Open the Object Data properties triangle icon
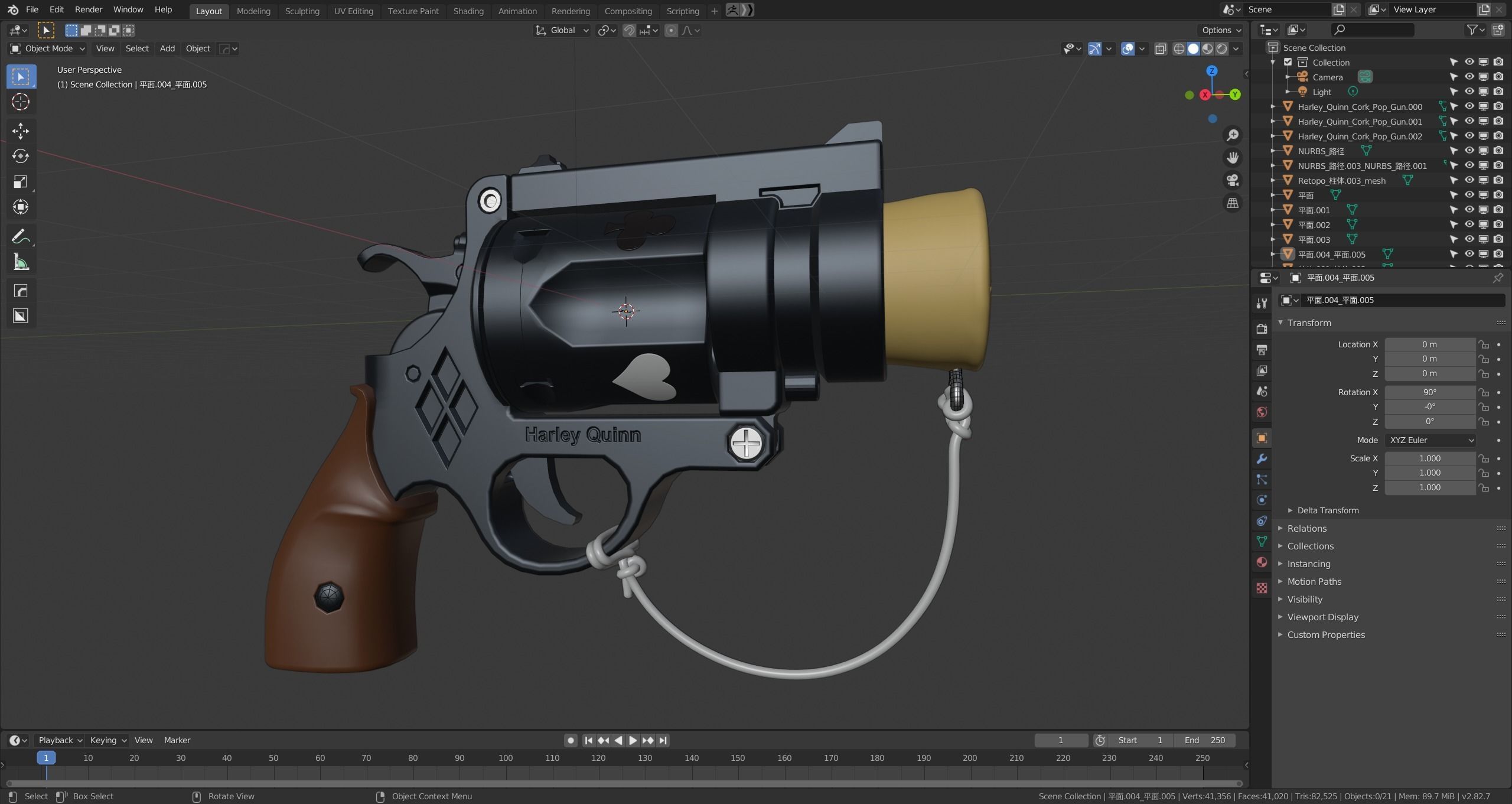Viewport: 1512px width, 804px height. coord(1262,541)
